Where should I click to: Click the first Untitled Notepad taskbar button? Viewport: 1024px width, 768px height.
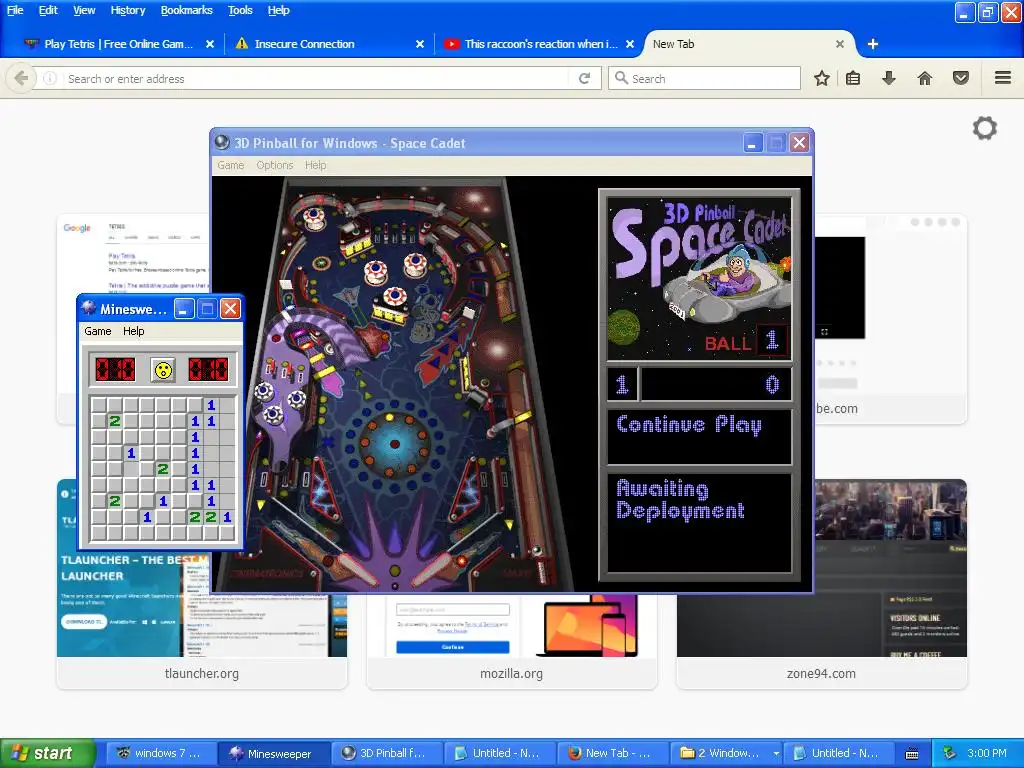(x=500, y=754)
